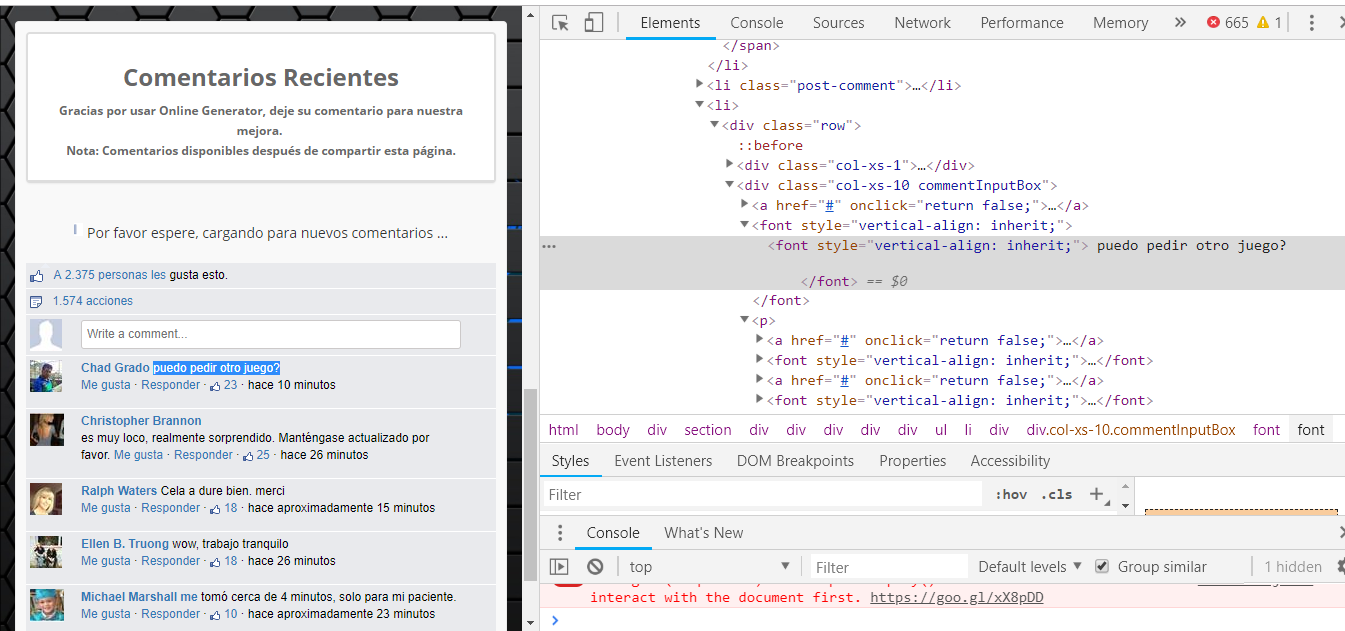This screenshot has width=1345, height=631.
Task: Open the Properties tab
Action: tap(913, 461)
